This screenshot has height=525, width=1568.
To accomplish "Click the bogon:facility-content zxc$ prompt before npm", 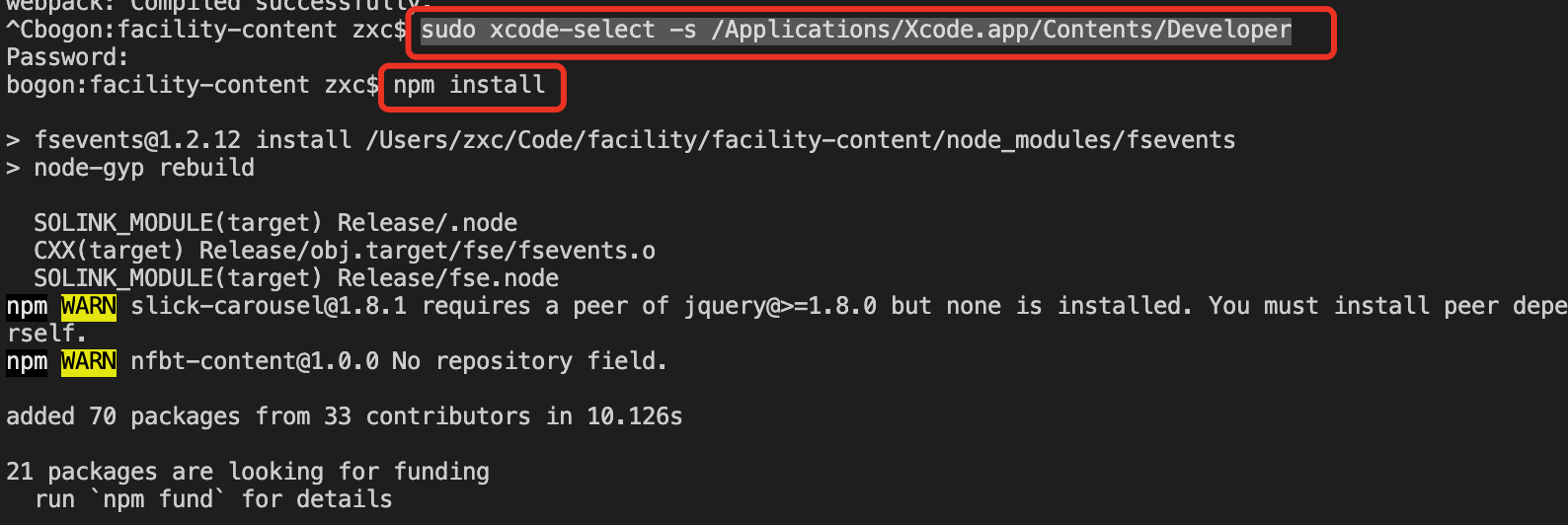I will pyautogui.click(x=193, y=86).
